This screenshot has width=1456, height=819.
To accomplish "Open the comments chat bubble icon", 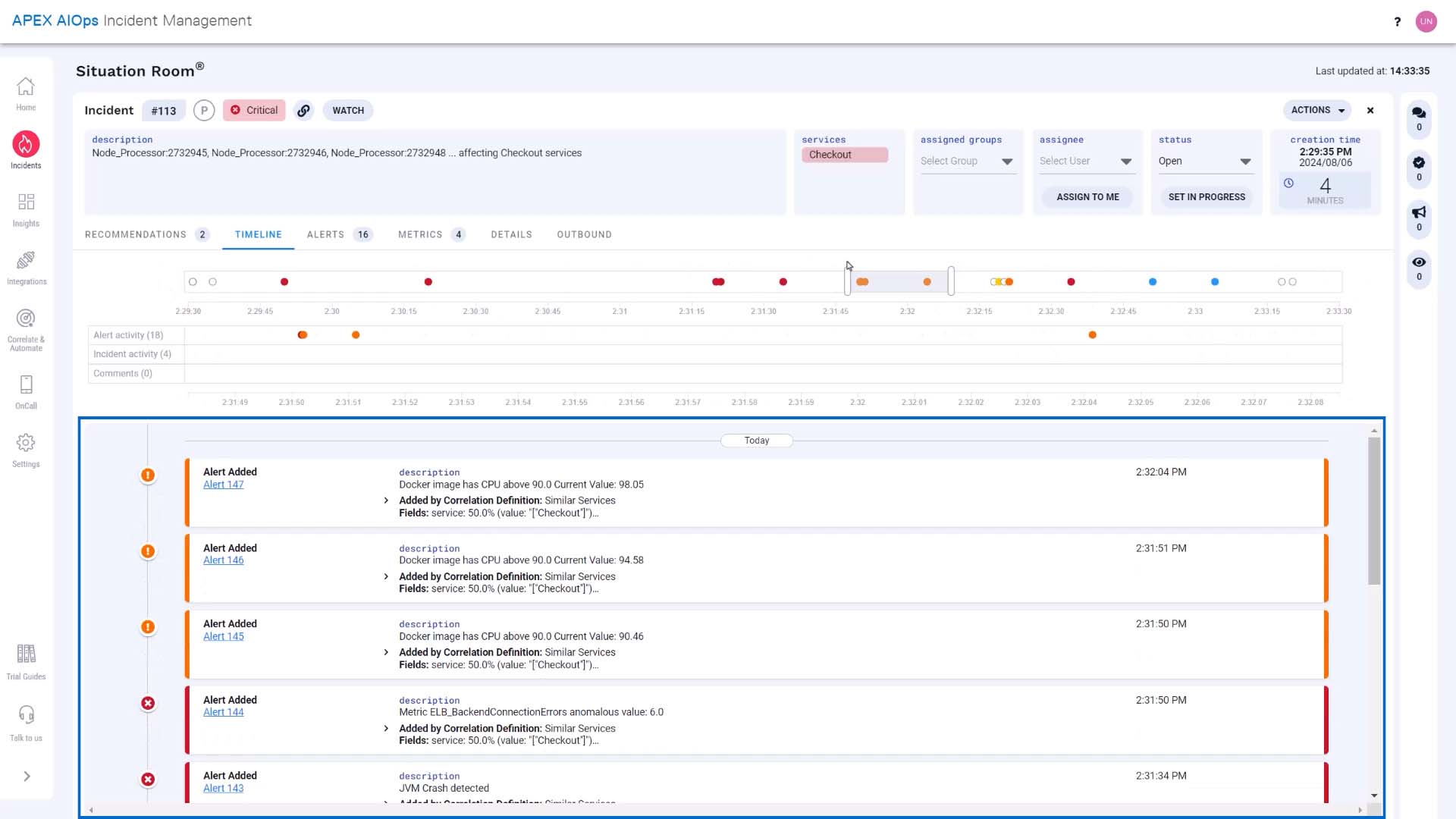I will click(x=1419, y=113).
